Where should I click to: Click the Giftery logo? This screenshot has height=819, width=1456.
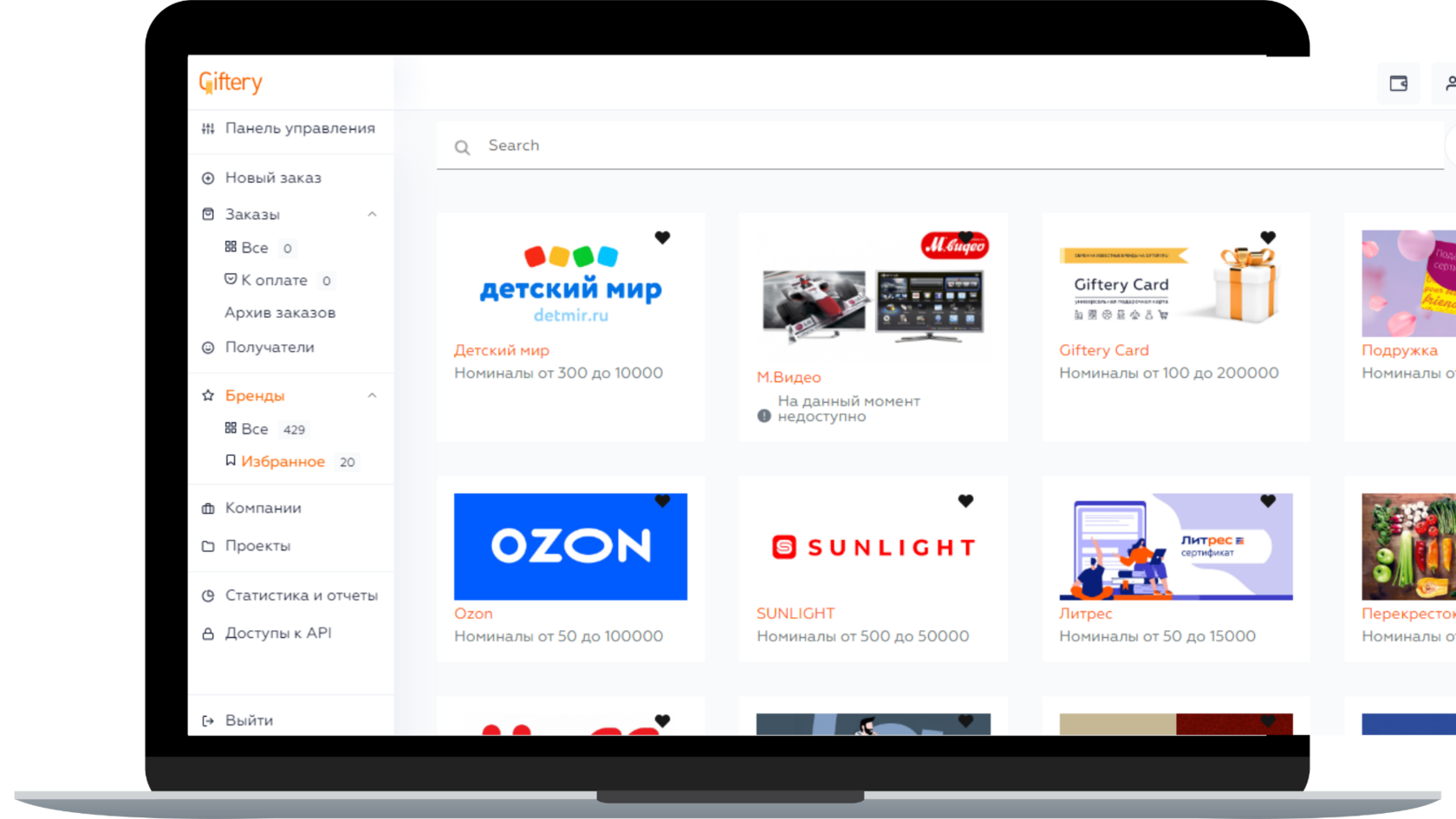[231, 82]
